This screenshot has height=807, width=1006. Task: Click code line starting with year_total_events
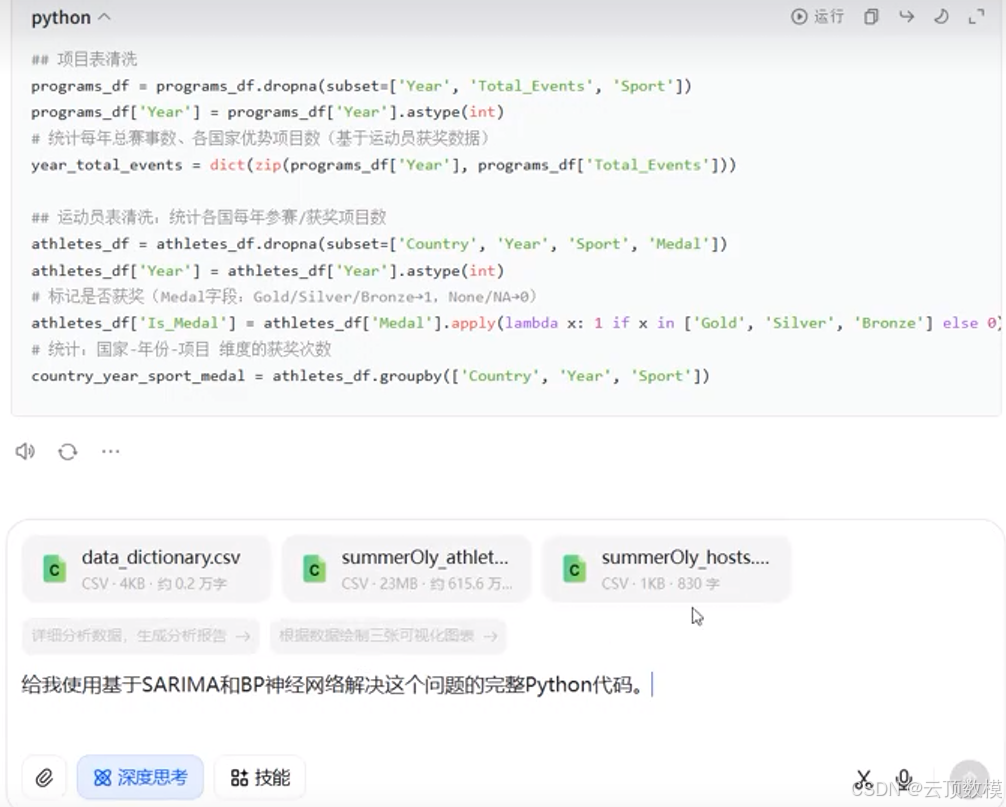coord(384,165)
